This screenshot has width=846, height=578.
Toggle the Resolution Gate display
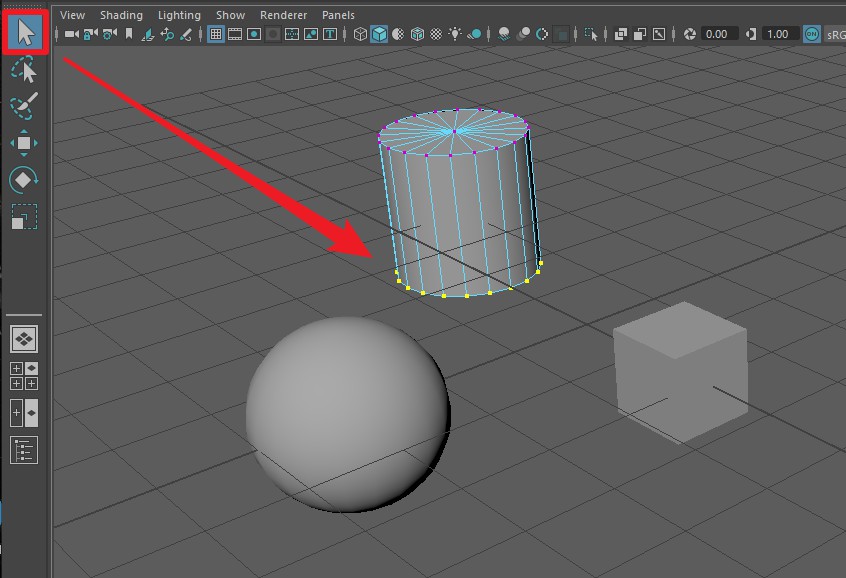[x=254, y=35]
